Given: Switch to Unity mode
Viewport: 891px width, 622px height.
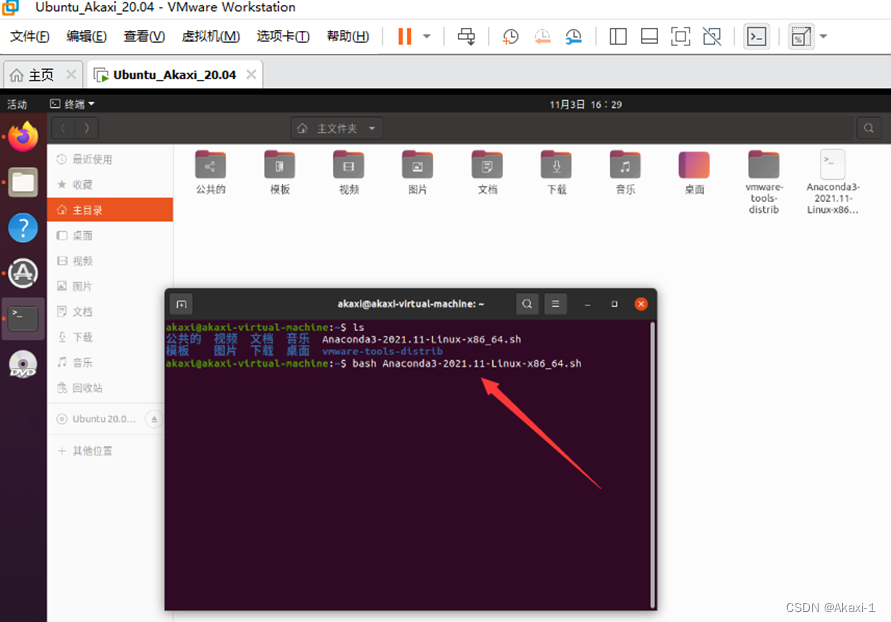Looking at the screenshot, I should (x=711, y=37).
